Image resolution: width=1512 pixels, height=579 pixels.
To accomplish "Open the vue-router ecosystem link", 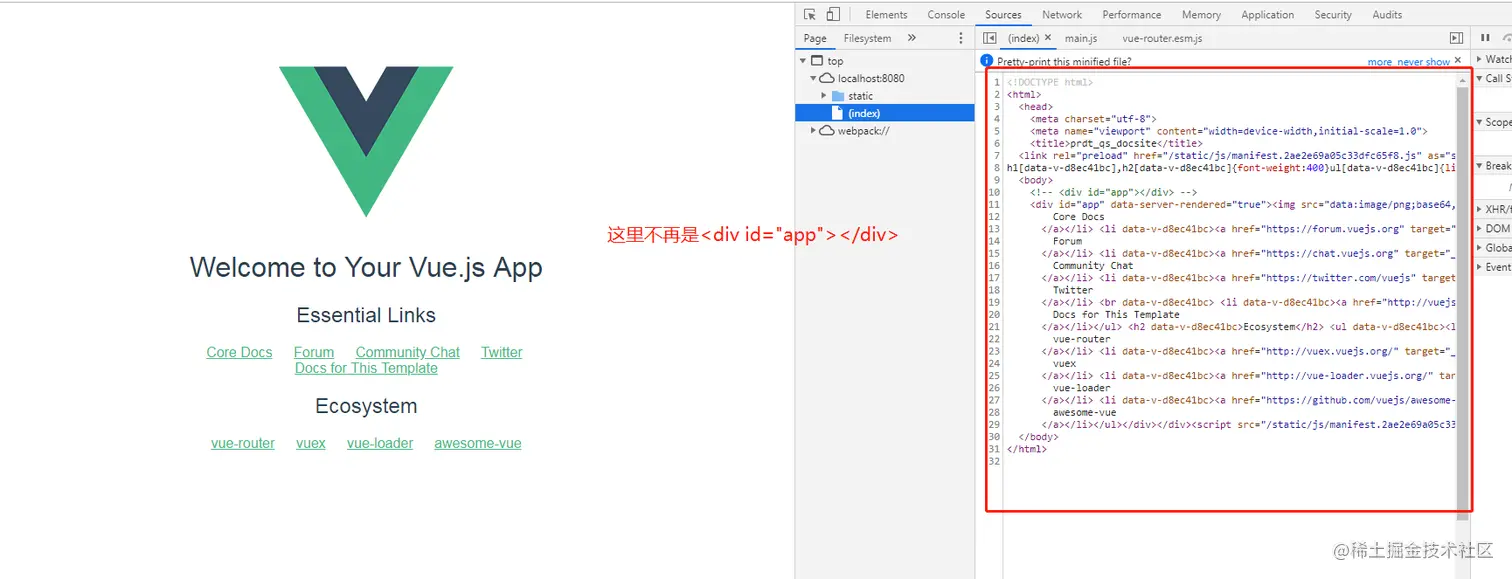I will pos(243,443).
